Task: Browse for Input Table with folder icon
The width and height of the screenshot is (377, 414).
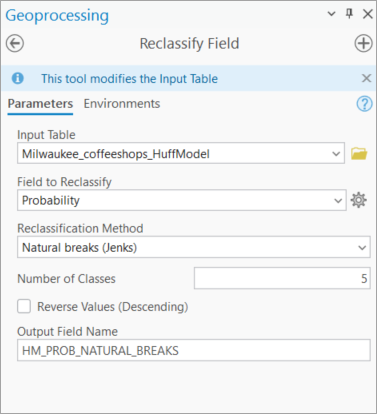Action: 359,154
